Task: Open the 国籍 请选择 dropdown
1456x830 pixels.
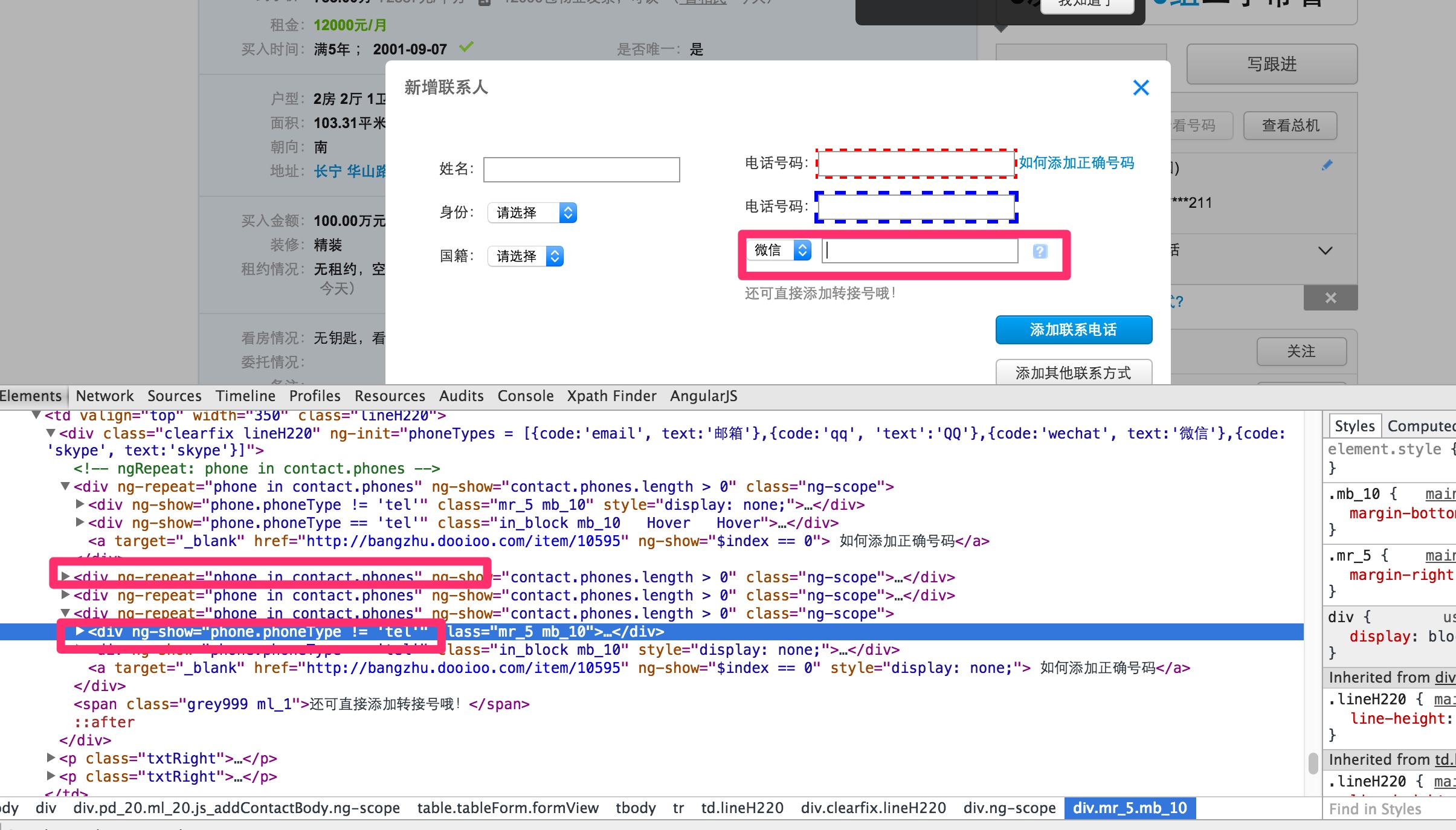Action: [526, 256]
